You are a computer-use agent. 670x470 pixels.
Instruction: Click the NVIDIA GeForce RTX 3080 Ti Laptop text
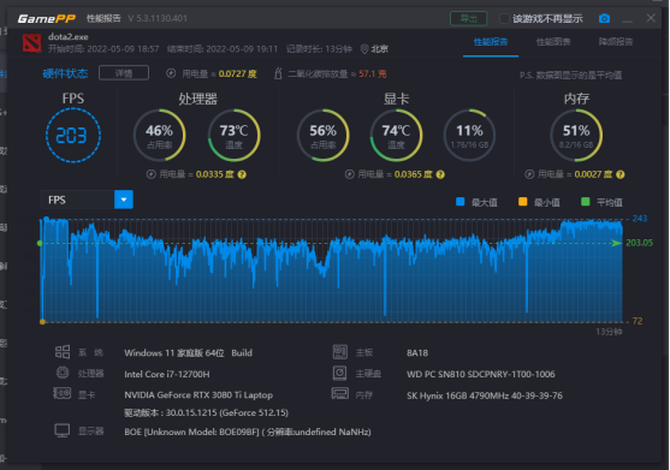pyautogui.click(x=198, y=395)
